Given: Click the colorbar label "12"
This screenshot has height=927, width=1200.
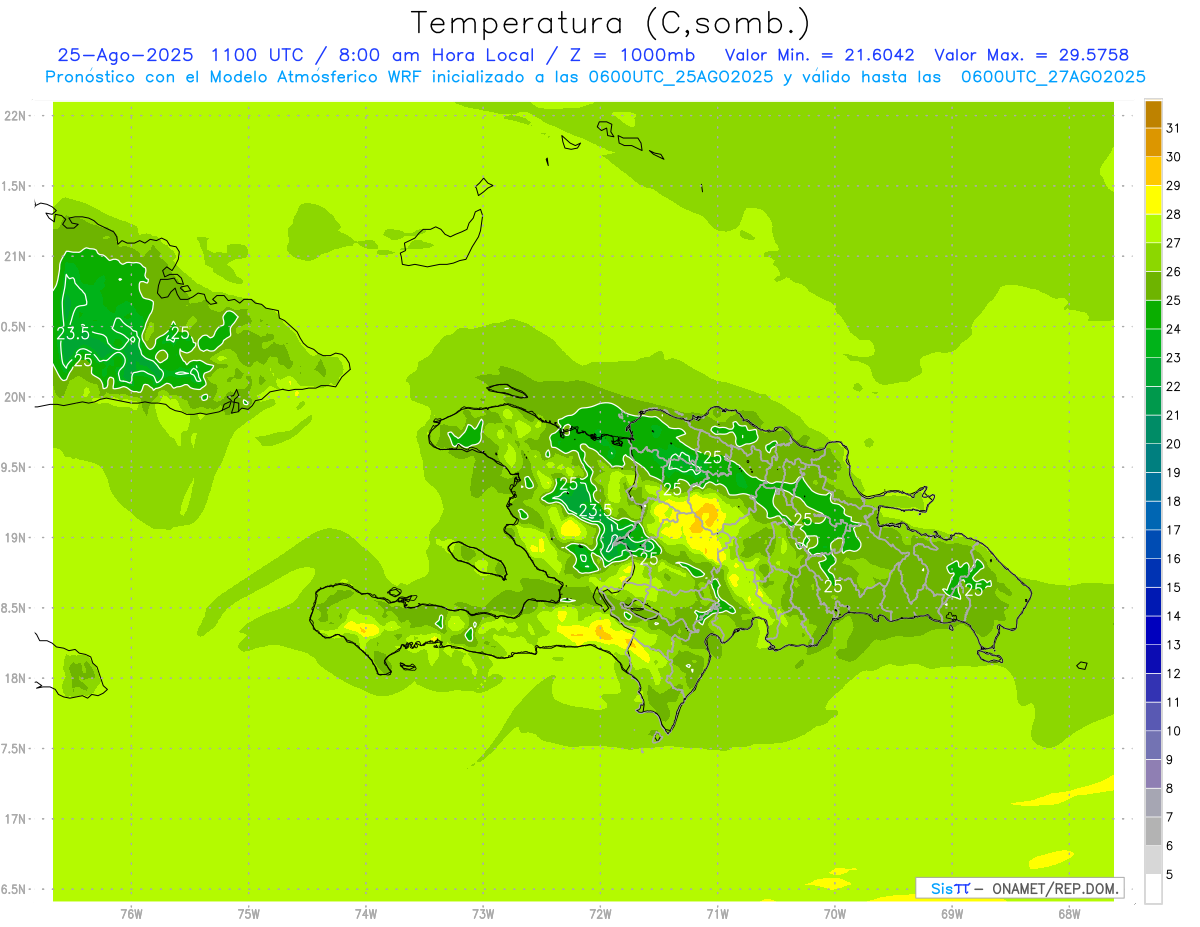Looking at the screenshot, I should pyautogui.click(x=1173, y=674).
